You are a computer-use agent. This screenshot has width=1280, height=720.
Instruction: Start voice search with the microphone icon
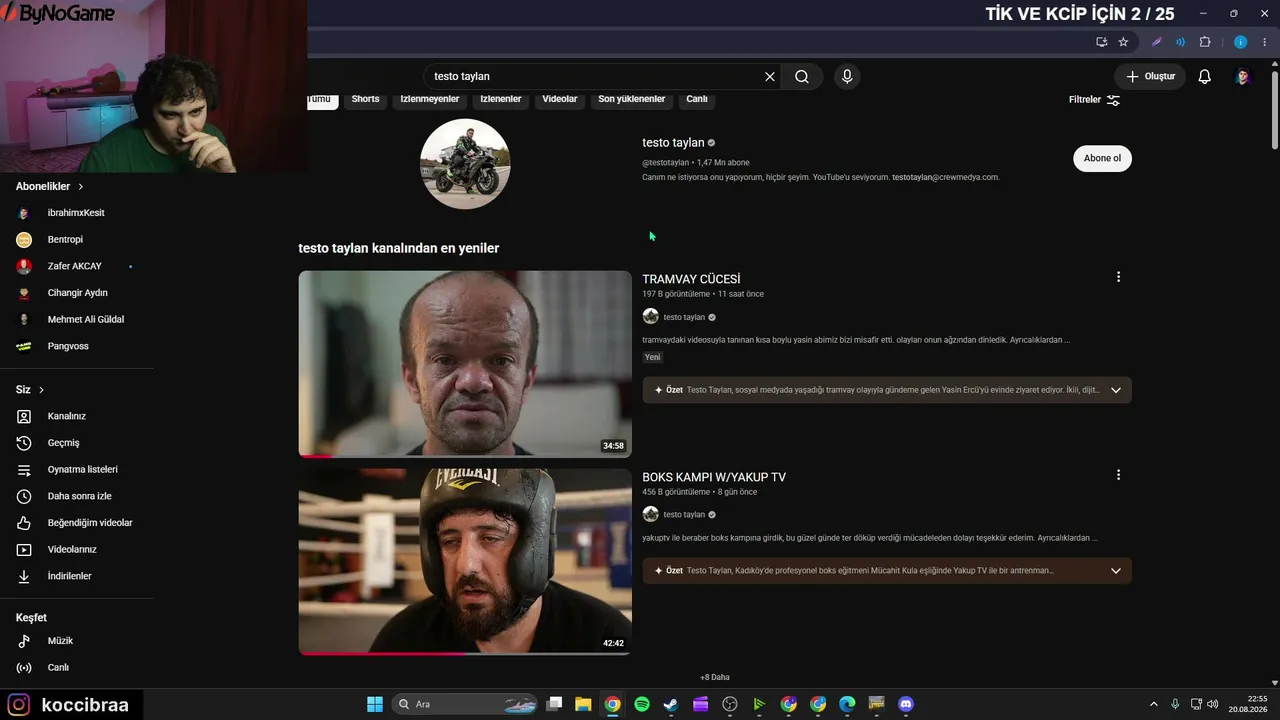pos(847,76)
